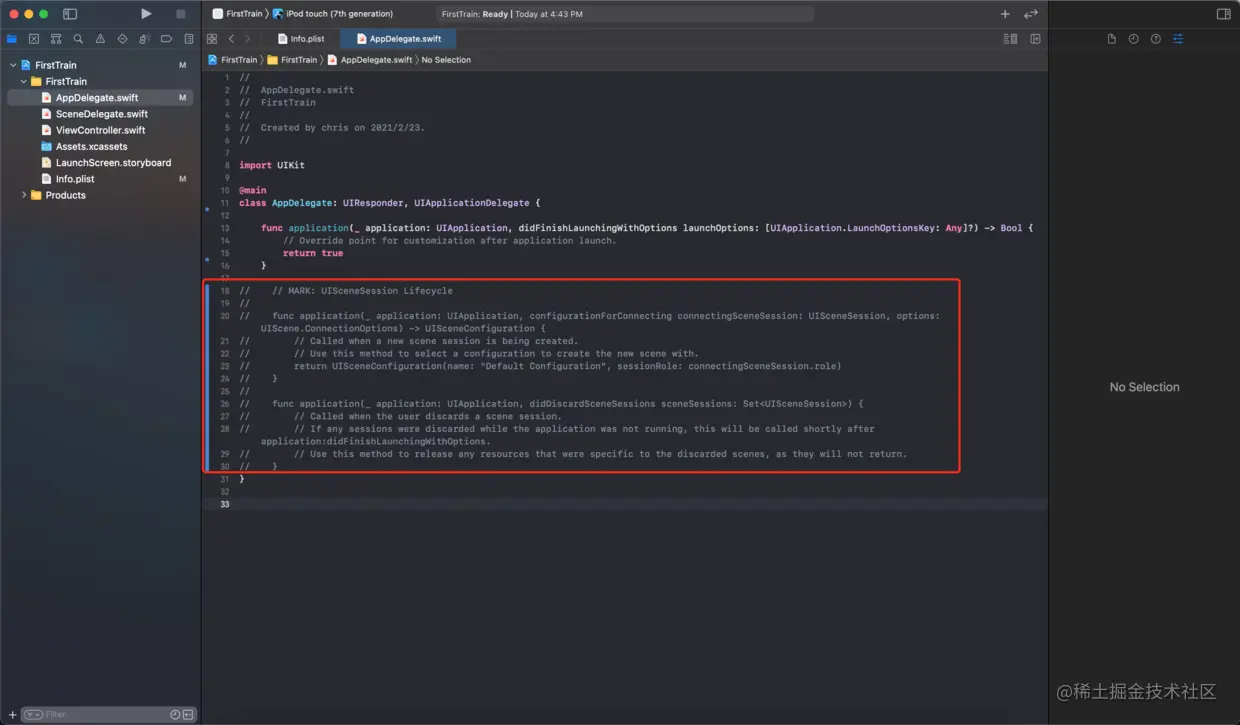Open No Selection jump bar menu

point(446,60)
